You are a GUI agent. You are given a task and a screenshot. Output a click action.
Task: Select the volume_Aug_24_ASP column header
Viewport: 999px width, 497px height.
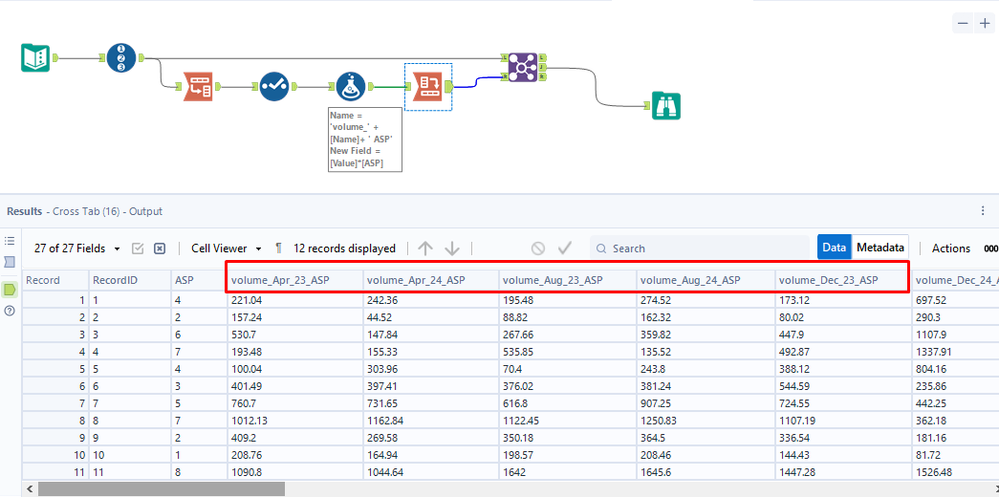[705, 280]
